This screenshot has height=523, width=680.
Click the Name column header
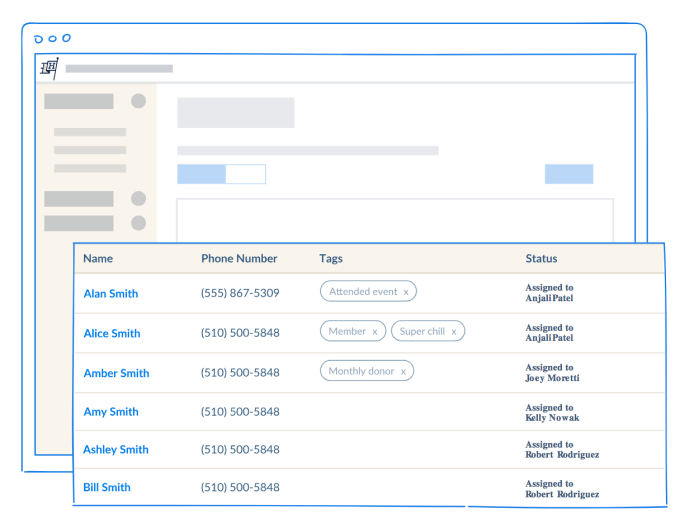pos(98,258)
